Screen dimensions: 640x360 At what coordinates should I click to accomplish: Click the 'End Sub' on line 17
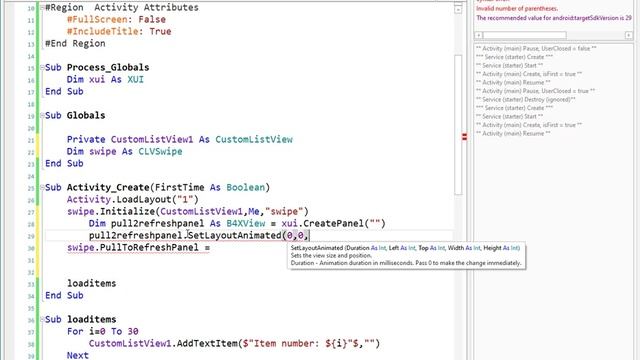(64, 91)
